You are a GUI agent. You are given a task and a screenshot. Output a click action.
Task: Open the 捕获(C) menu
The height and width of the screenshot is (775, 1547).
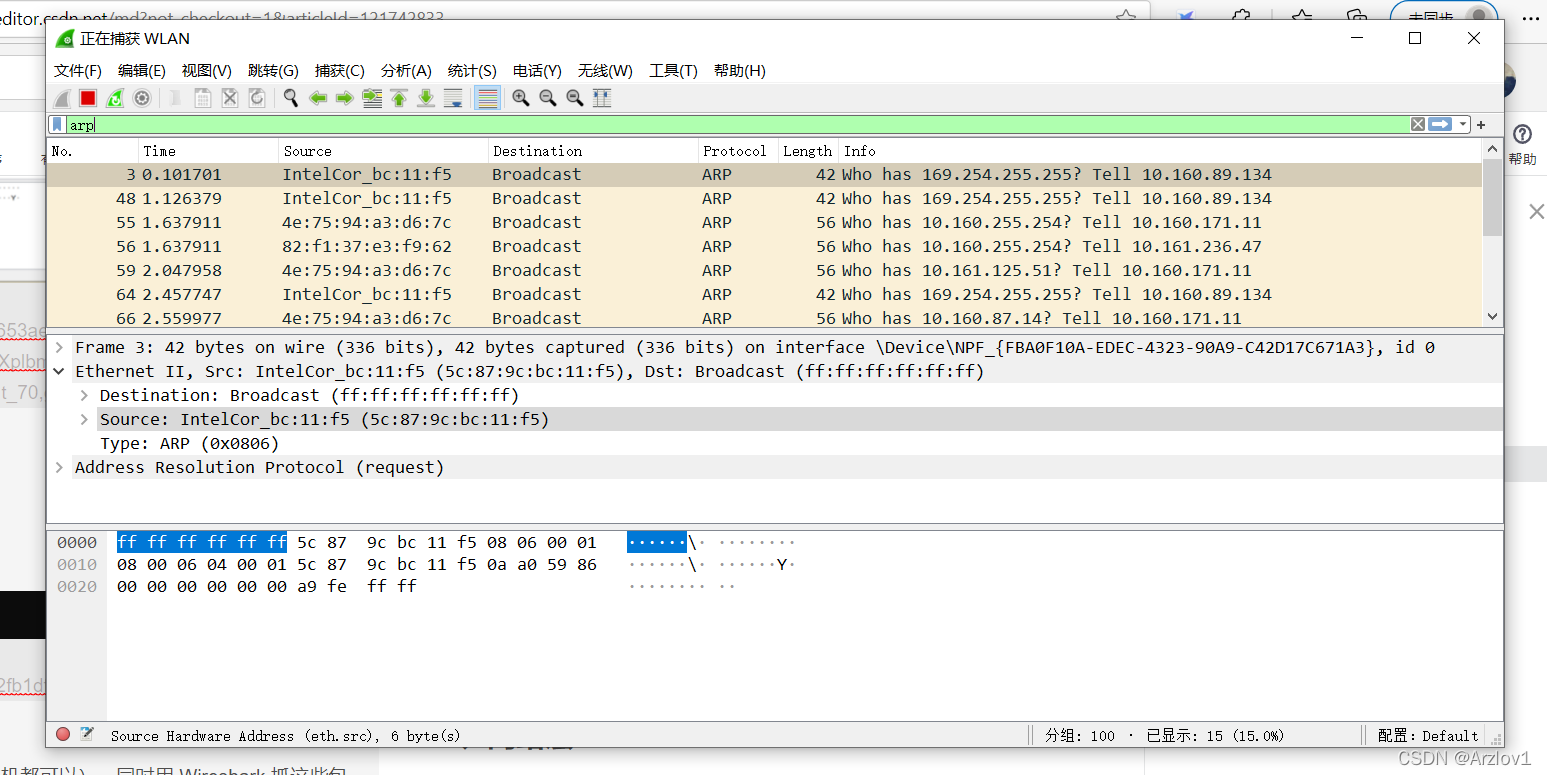[x=340, y=71]
